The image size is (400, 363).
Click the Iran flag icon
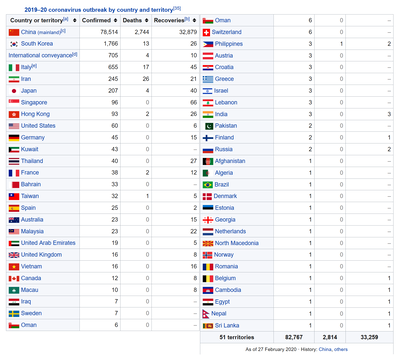coord(14,79)
